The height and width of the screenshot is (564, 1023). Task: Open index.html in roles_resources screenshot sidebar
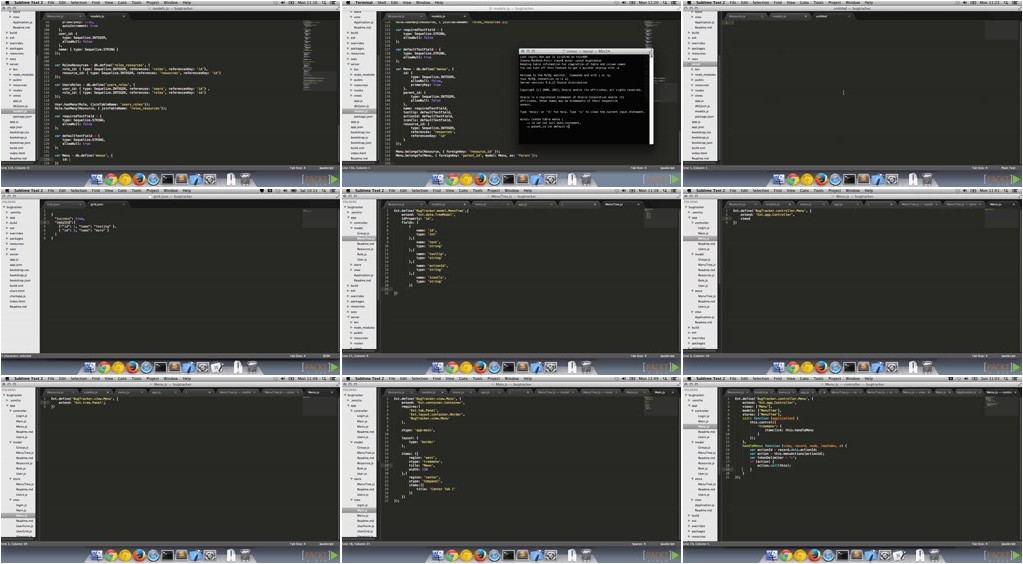20,153
